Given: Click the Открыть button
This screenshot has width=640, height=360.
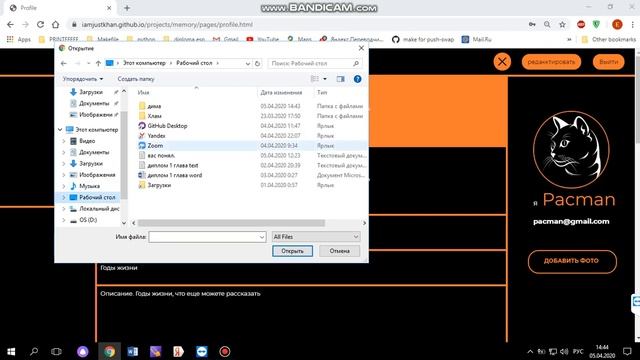Looking at the screenshot, I should [292, 251].
